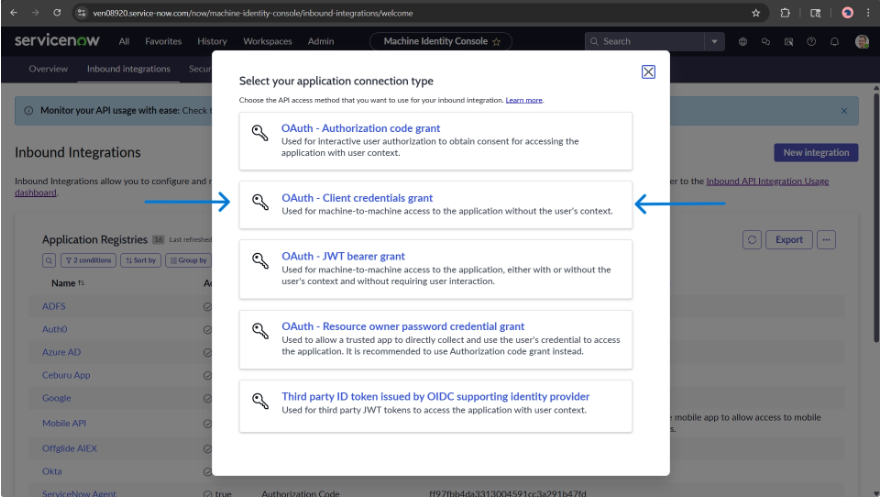
Task: Open the Group by control
Action: coord(188,260)
